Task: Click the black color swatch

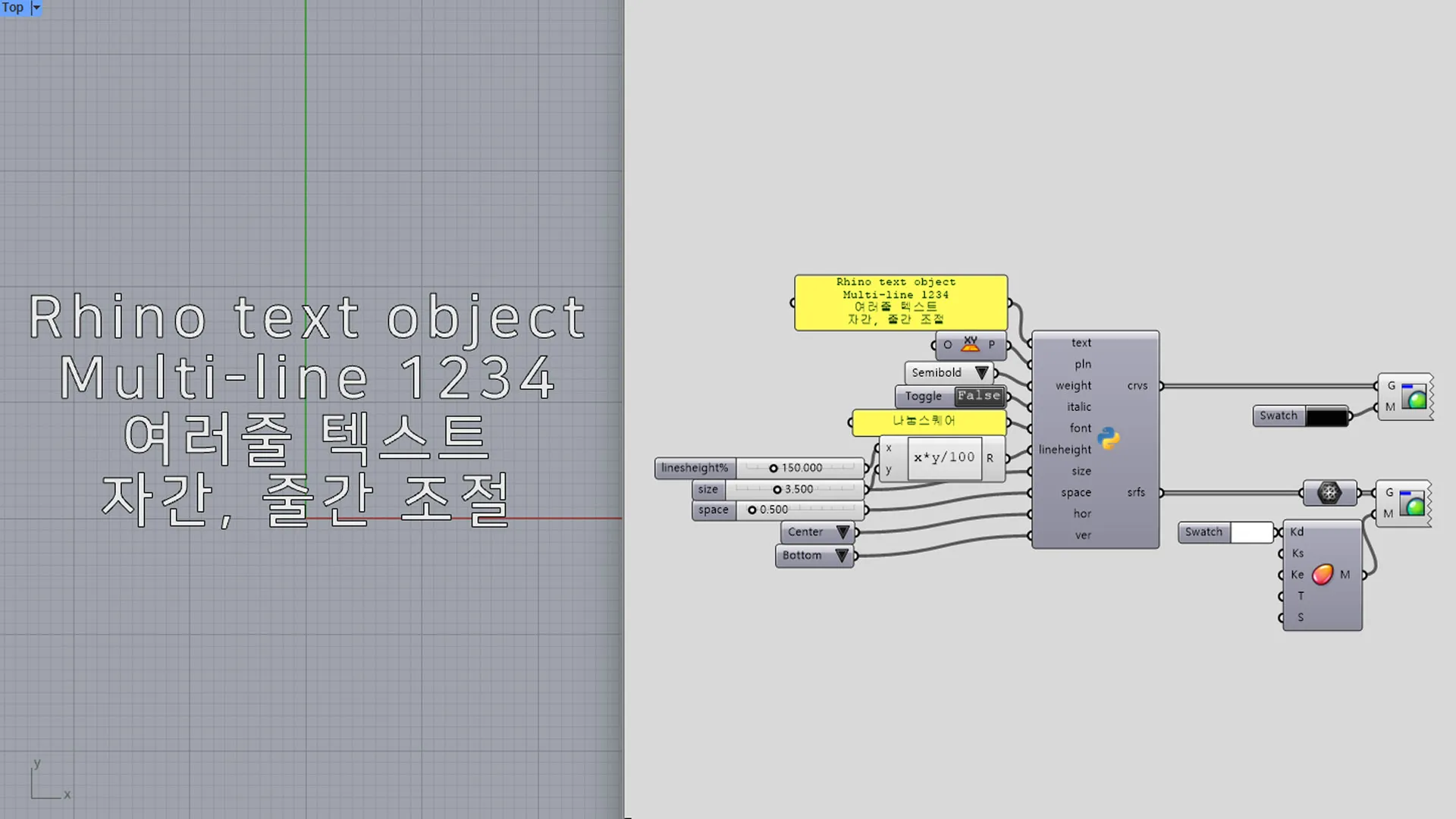Action: (x=1326, y=416)
